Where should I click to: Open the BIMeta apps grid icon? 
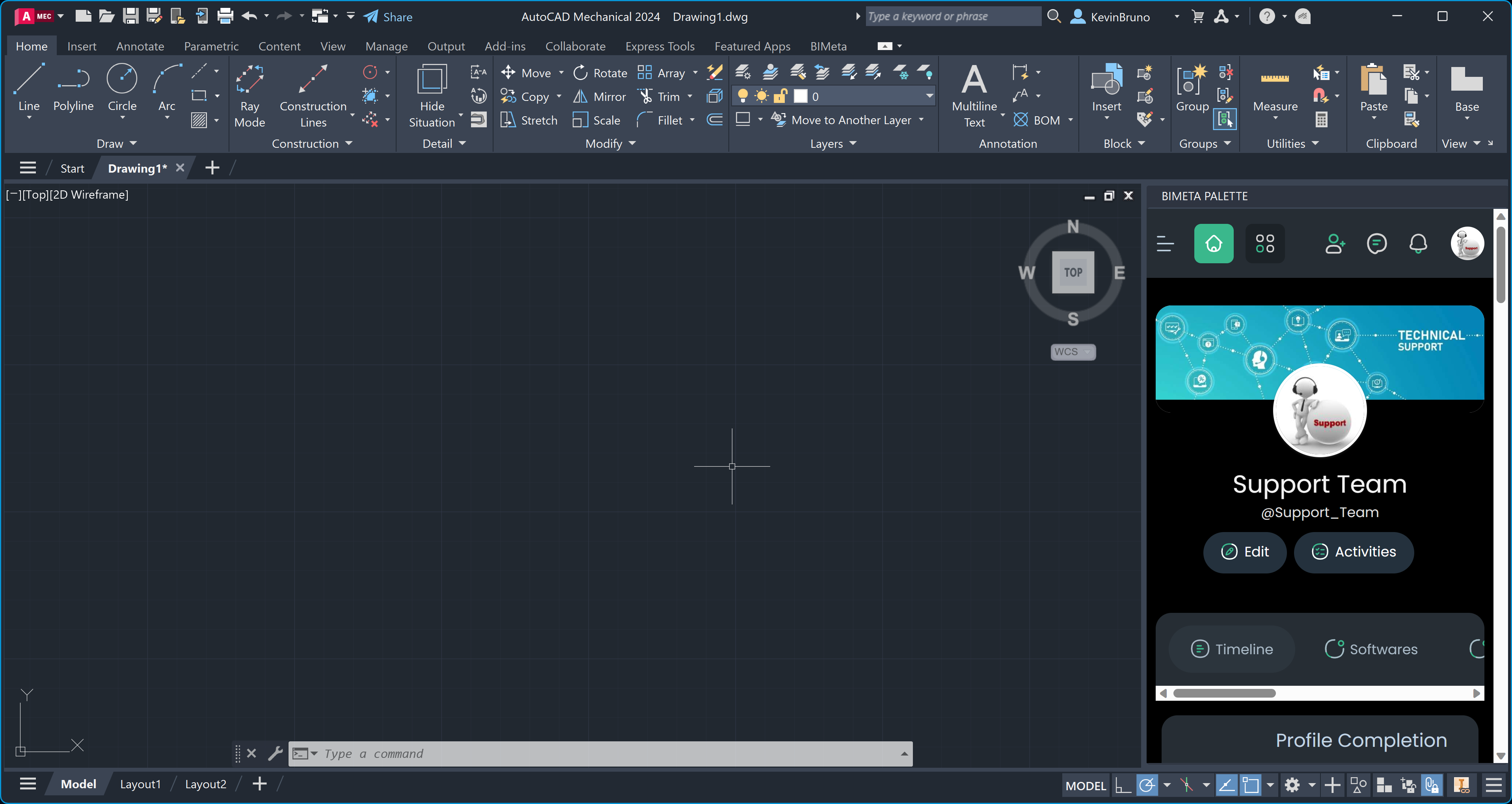click(x=1265, y=243)
